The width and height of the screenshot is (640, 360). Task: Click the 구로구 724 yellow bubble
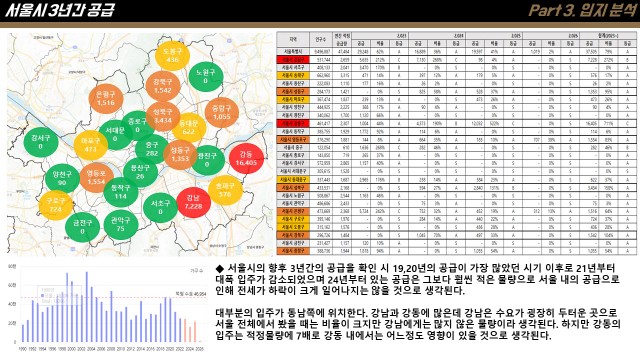point(56,205)
